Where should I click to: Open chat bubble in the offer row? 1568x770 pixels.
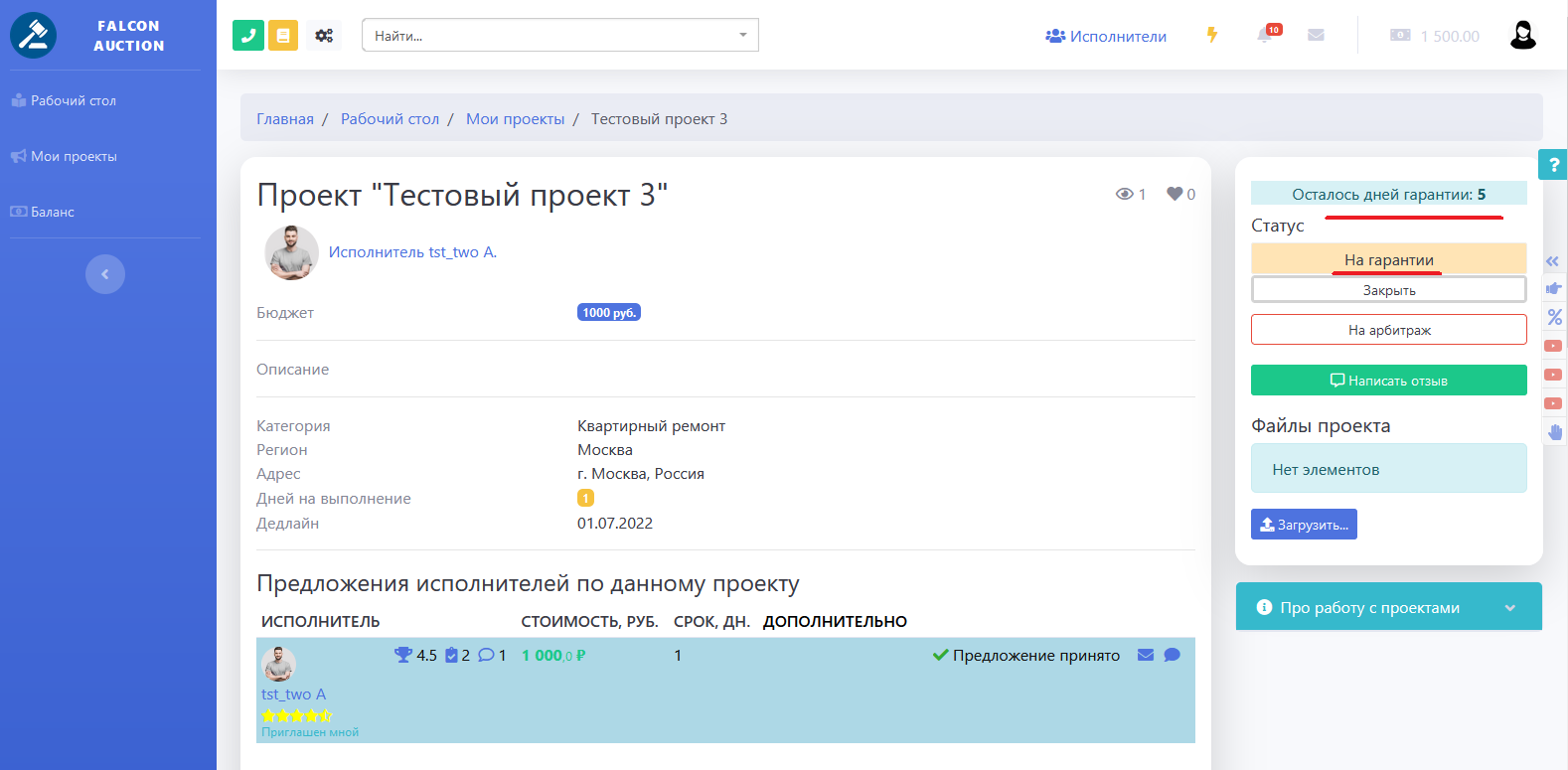[1173, 655]
